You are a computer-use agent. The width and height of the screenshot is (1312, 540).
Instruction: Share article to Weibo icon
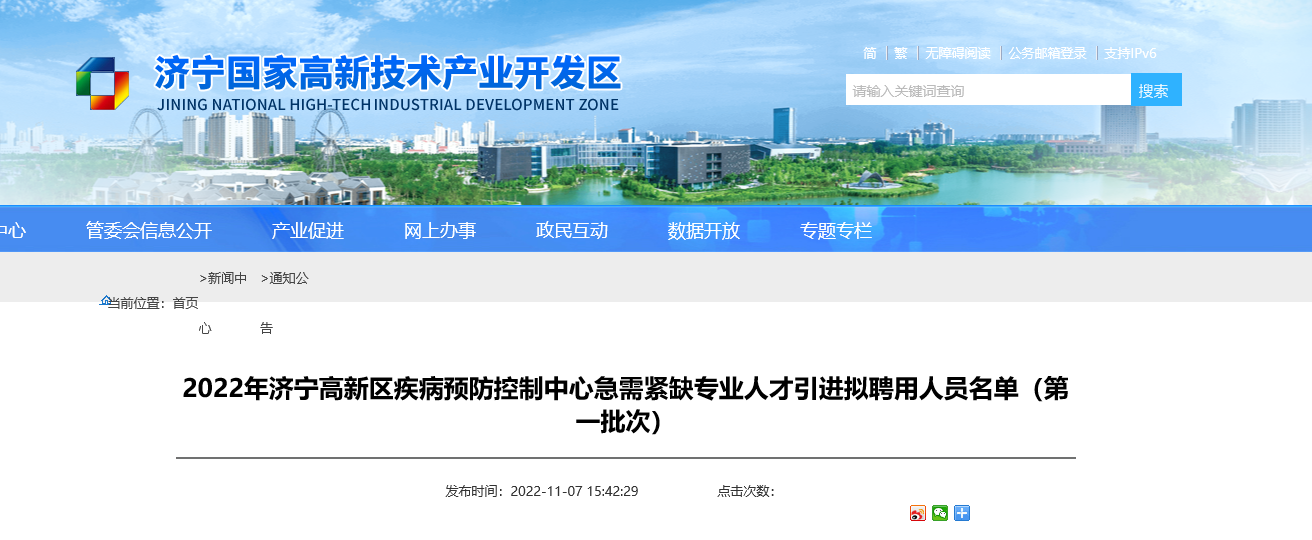pos(918,513)
